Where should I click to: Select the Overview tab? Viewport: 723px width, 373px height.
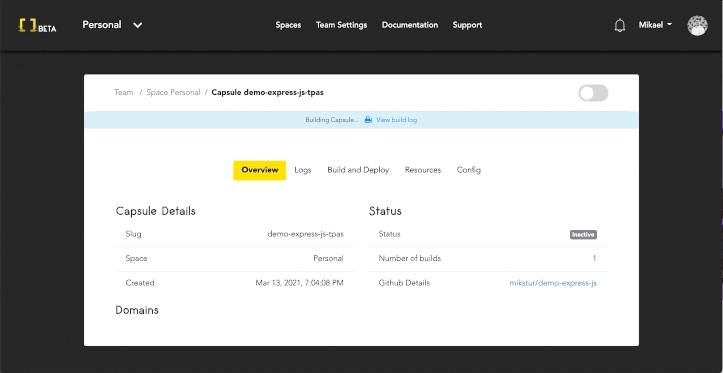click(x=260, y=170)
